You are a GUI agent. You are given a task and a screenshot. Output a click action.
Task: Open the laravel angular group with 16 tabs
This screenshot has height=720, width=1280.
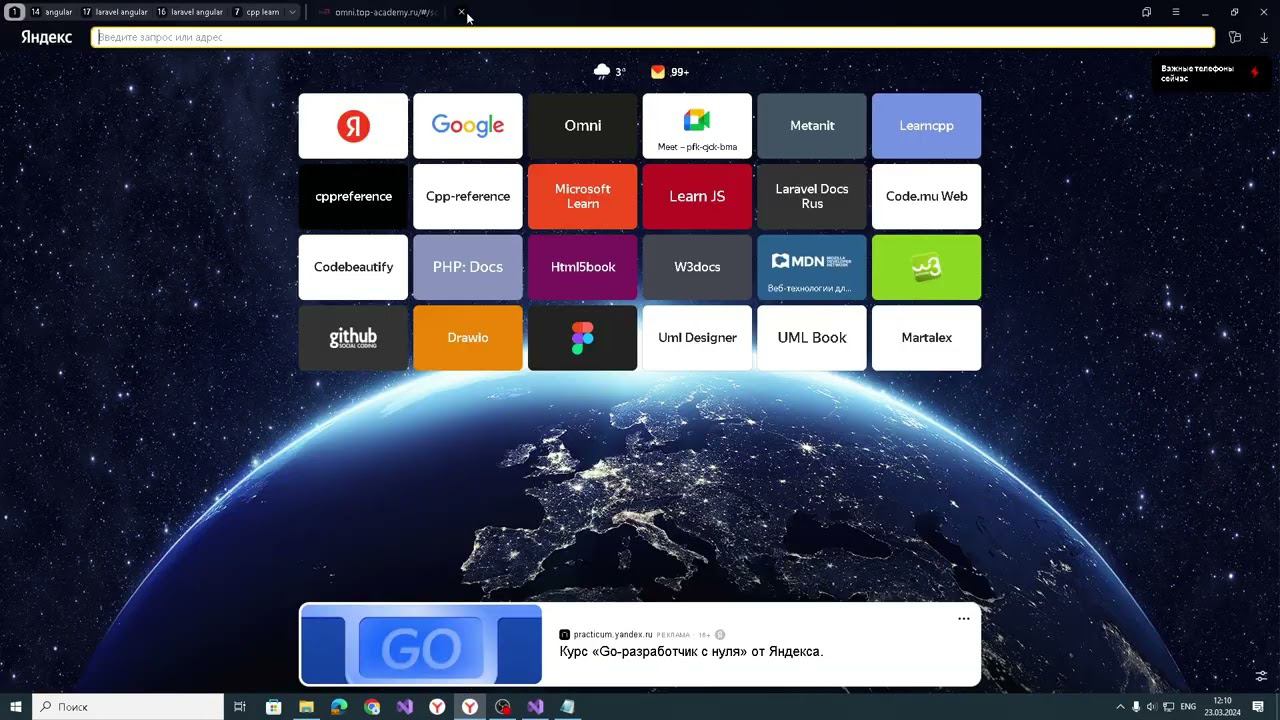tap(190, 12)
